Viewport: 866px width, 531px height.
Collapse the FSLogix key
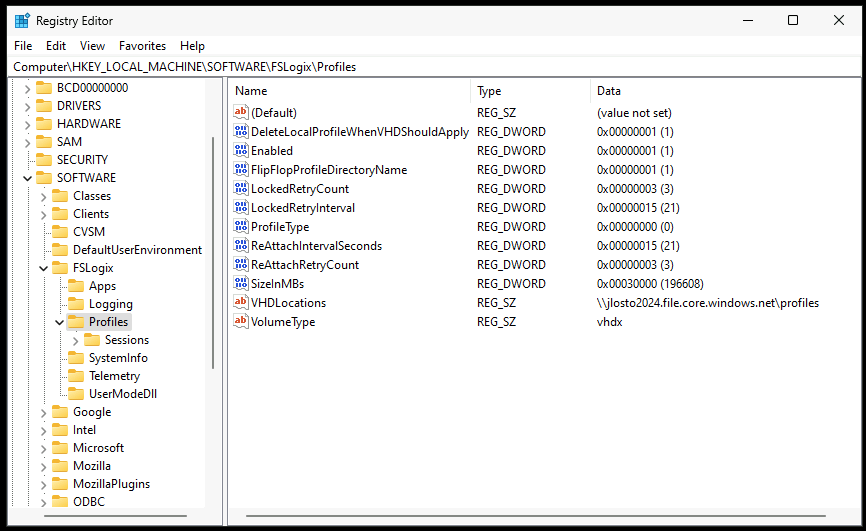(43, 268)
